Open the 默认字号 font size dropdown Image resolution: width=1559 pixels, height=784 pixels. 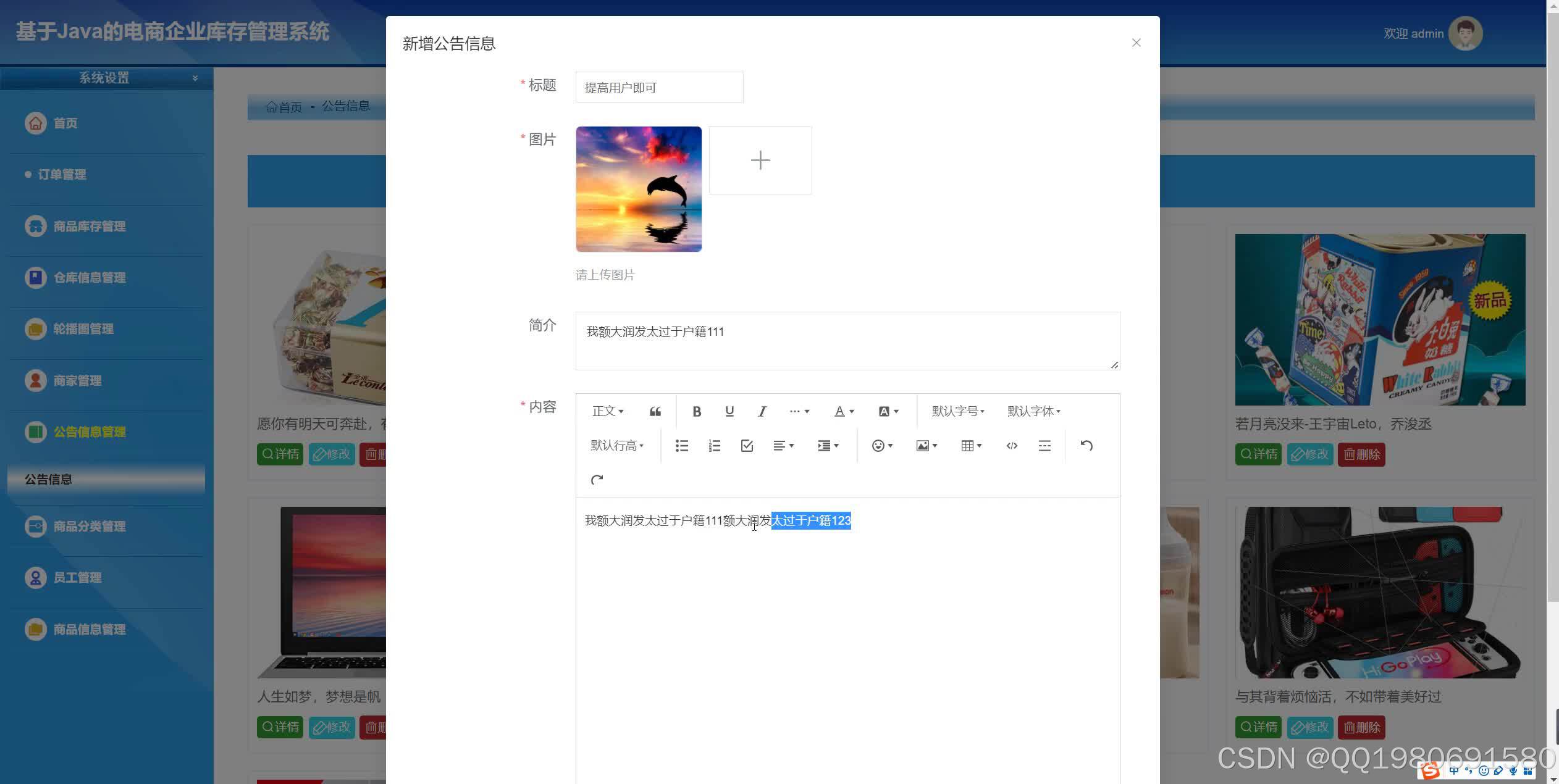pyautogui.click(x=957, y=411)
